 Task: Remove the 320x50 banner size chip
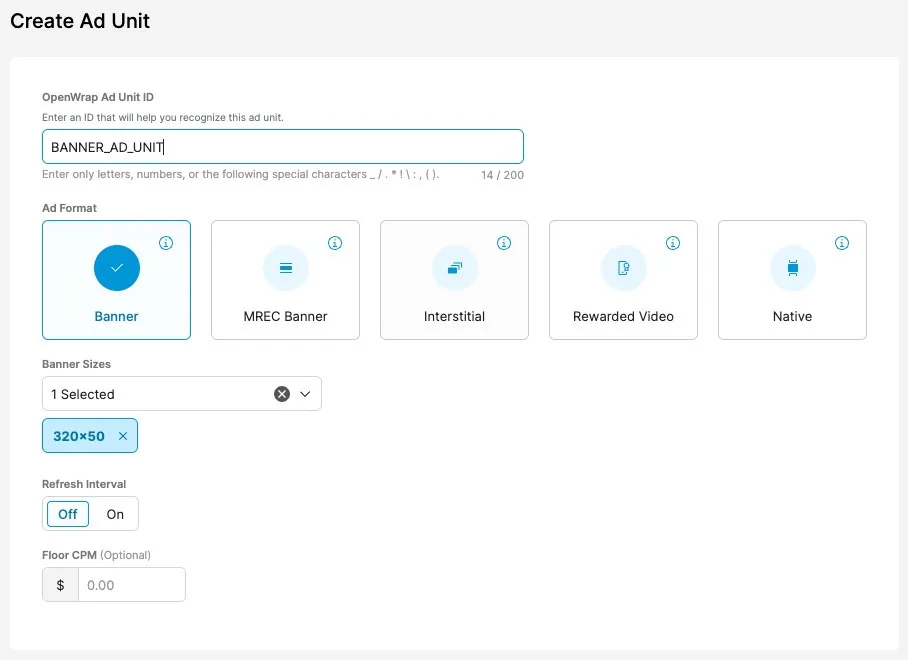124,435
